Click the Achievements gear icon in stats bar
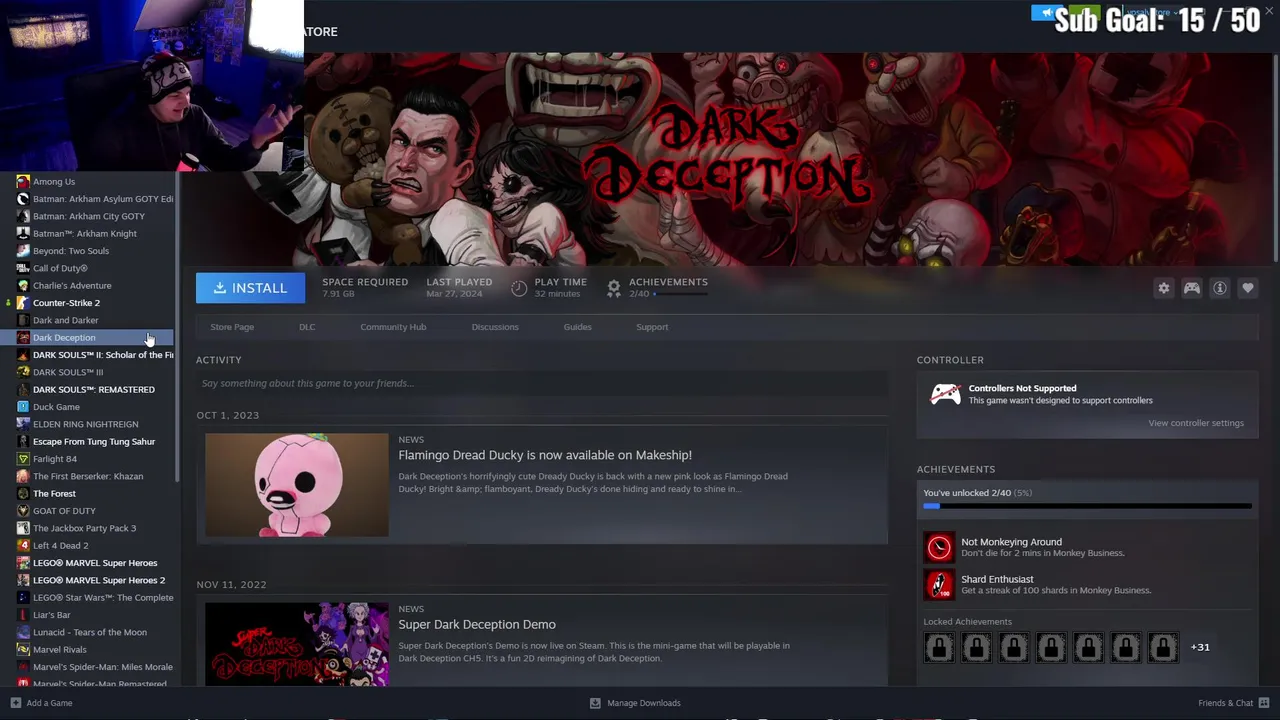Image resolution: width=1280 pixels, height=720 pixels. pyautogui.click(x=614, y=288)
